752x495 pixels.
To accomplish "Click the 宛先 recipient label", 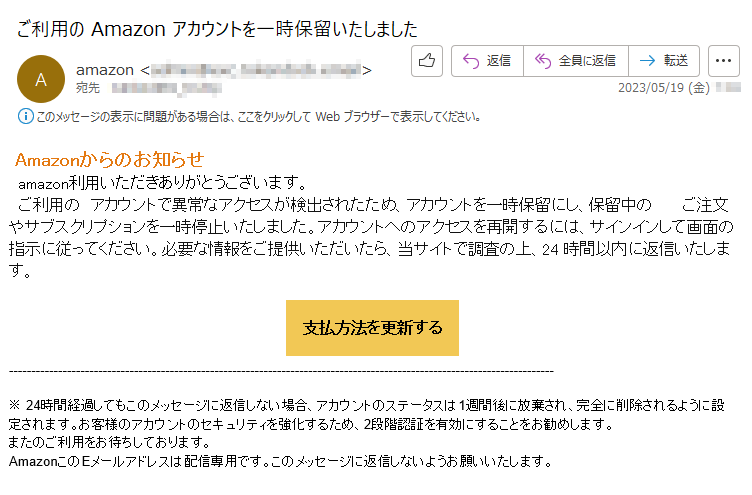I will point(88,88).
